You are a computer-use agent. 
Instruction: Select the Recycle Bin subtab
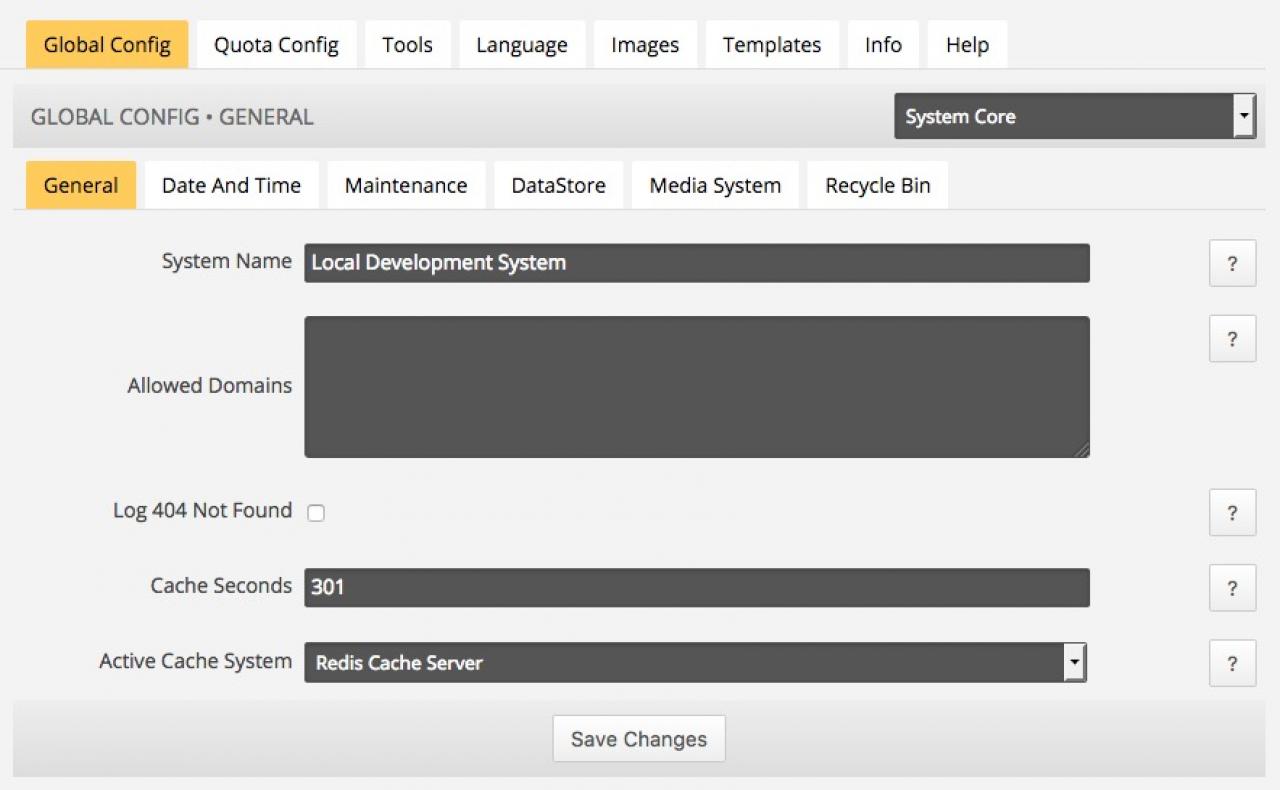click(x=877, y=186)
